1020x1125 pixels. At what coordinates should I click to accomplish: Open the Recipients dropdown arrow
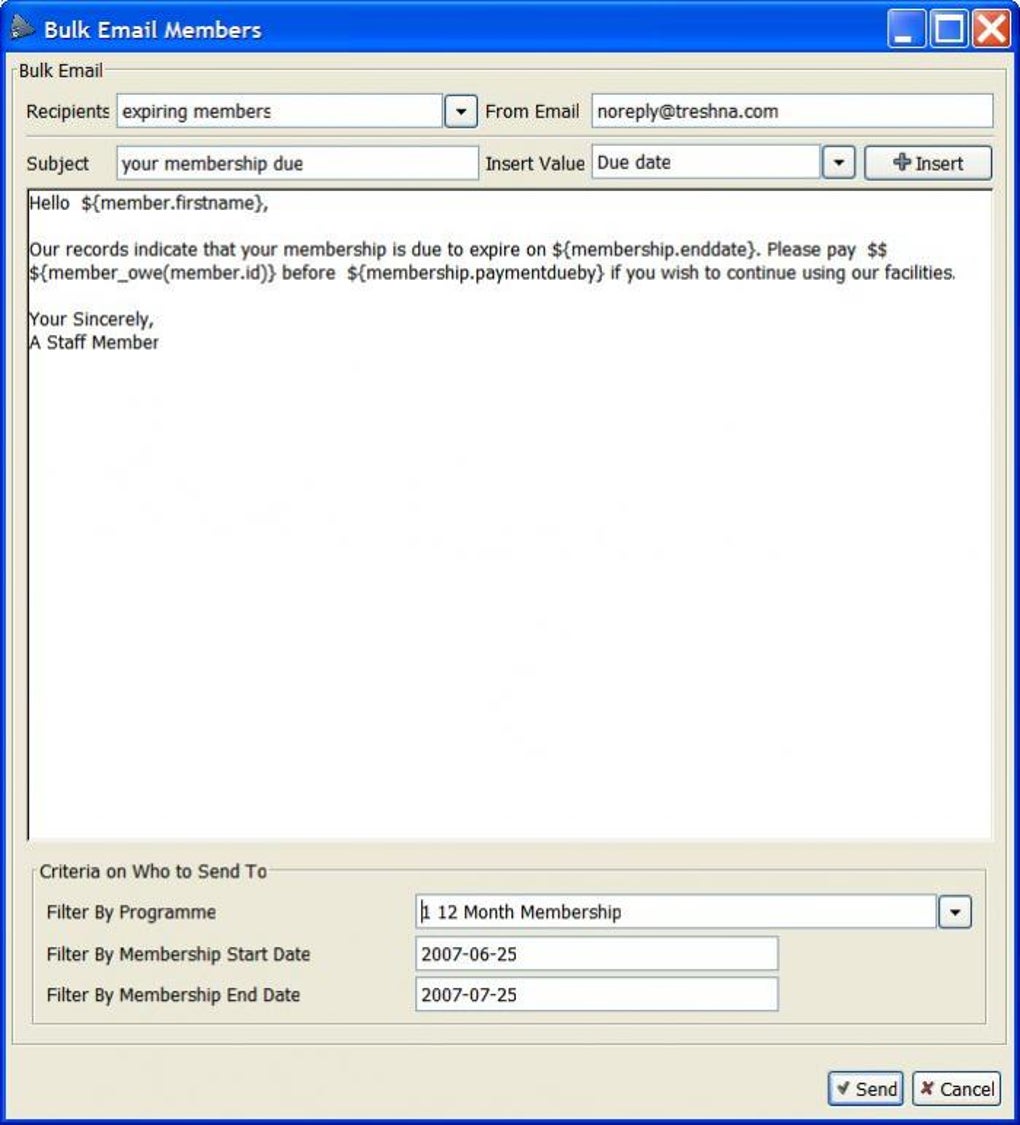point(461,111)
